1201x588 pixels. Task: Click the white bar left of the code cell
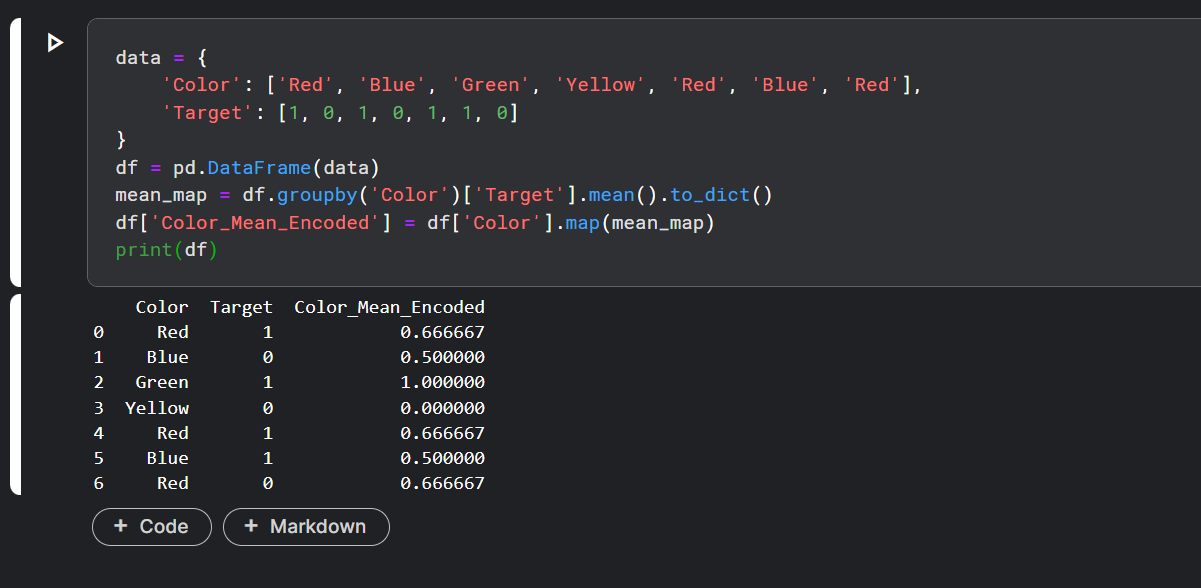15,152
